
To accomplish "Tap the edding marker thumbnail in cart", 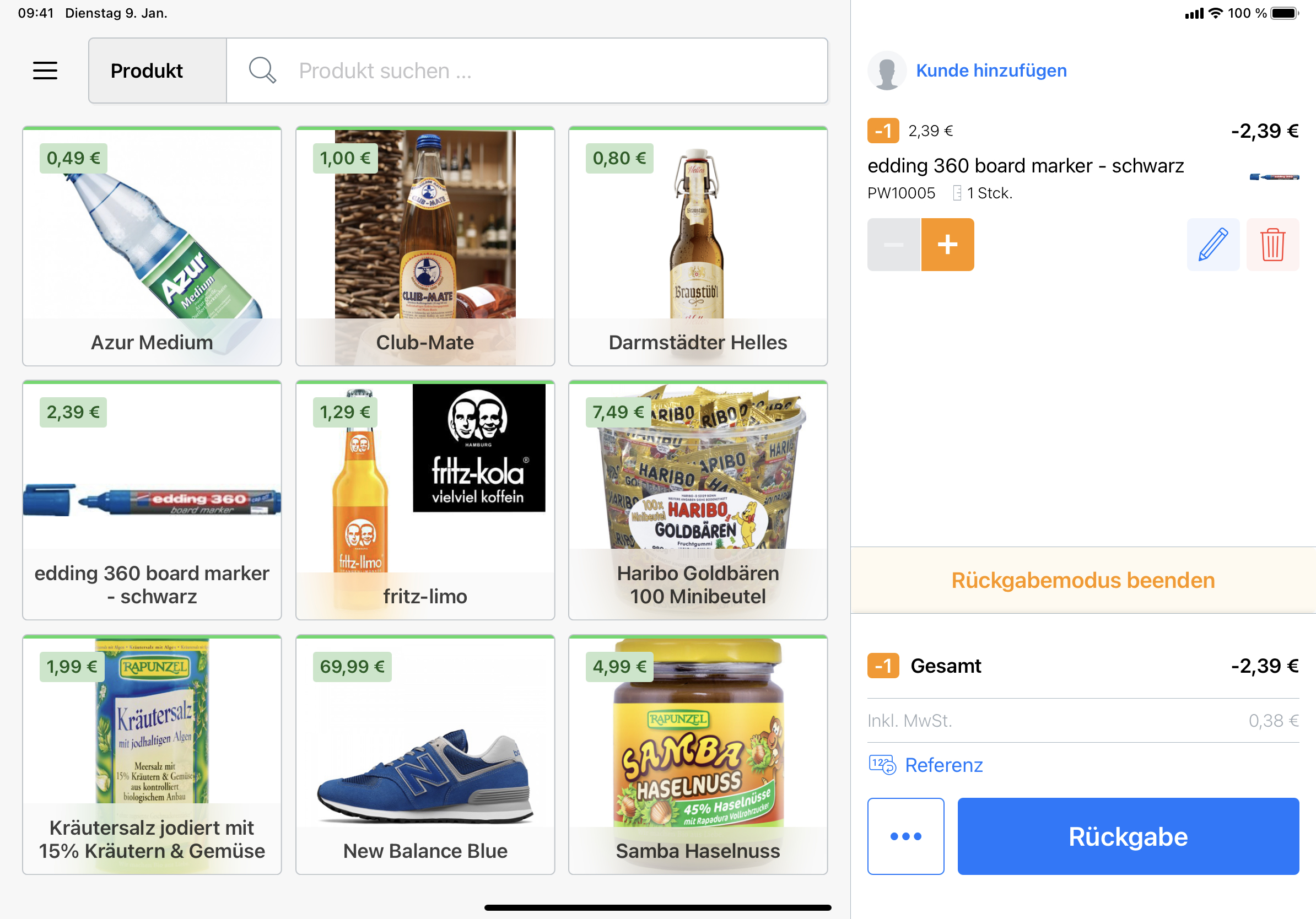I will (1274, 177).
